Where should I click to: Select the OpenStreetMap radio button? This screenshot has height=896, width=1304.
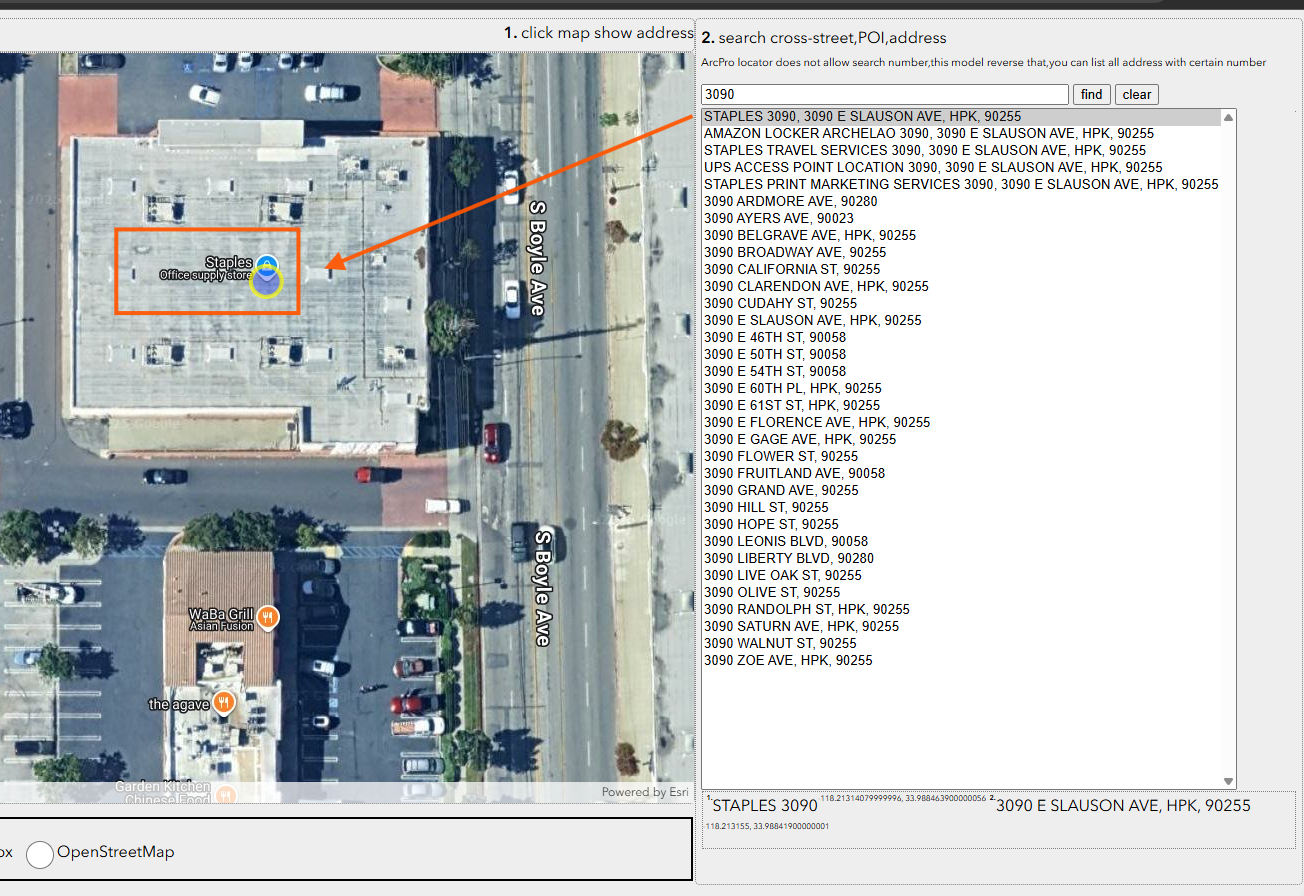tap(40, 854)
